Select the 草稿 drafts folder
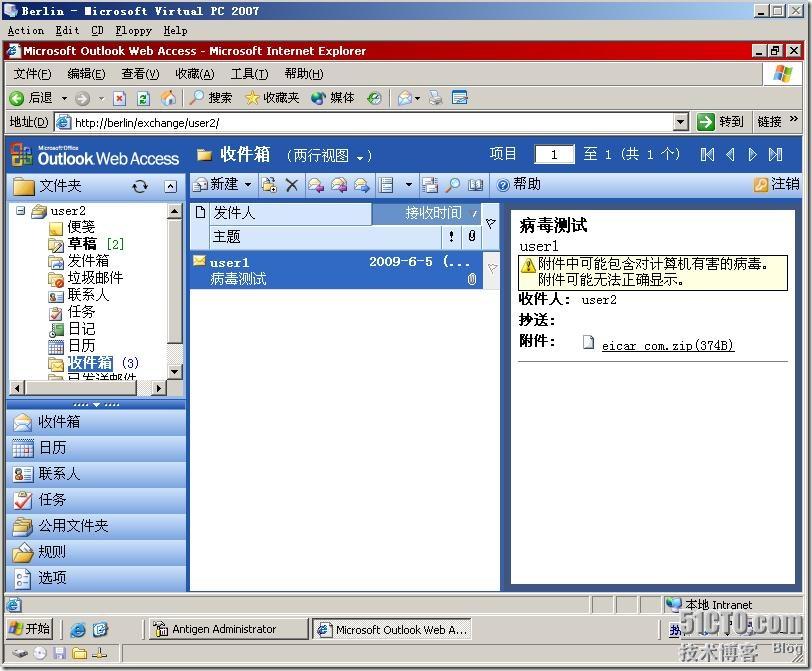The height and width of the screenshot is (671, 812). [x=82, y=244]
